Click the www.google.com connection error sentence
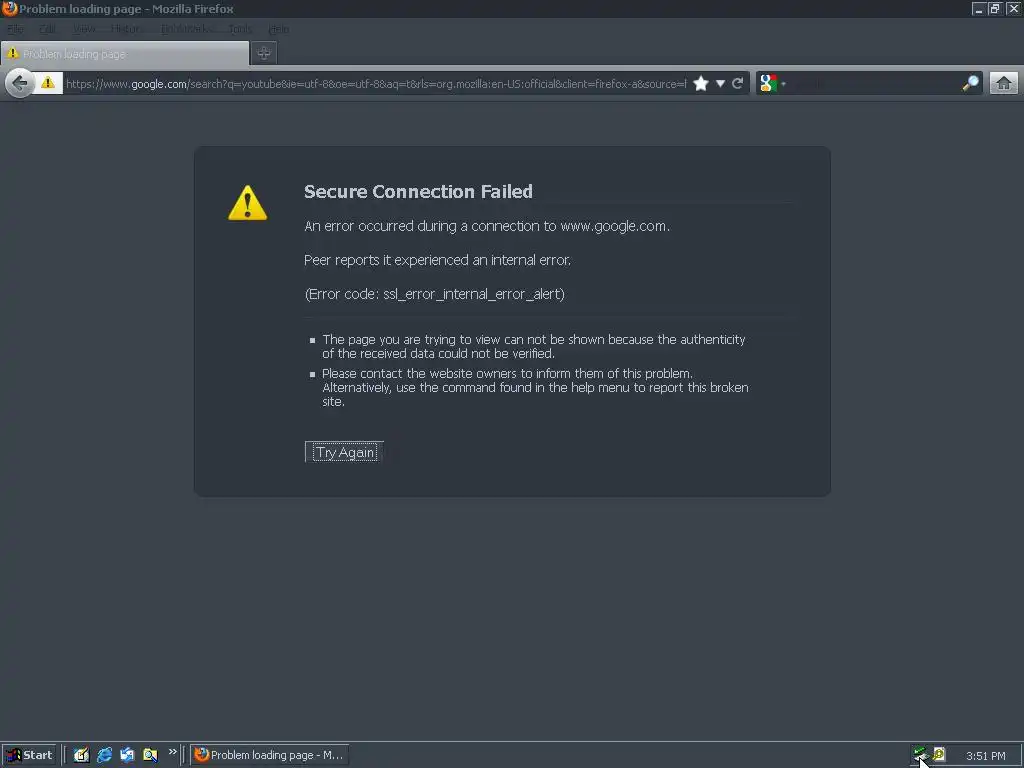Viewport: 1024px width, 768px height. [487, 226]
